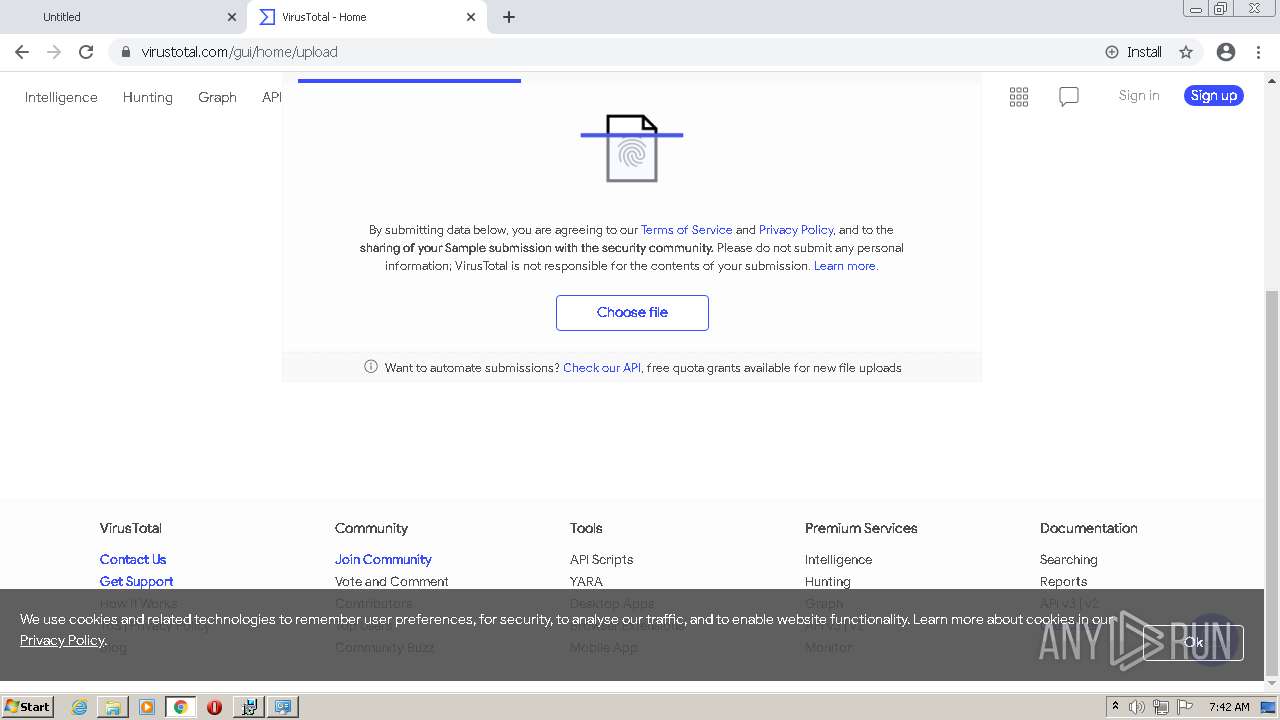Click the browser back arrow
Viewport: 1280px width, 720px height.
[22, 52]
